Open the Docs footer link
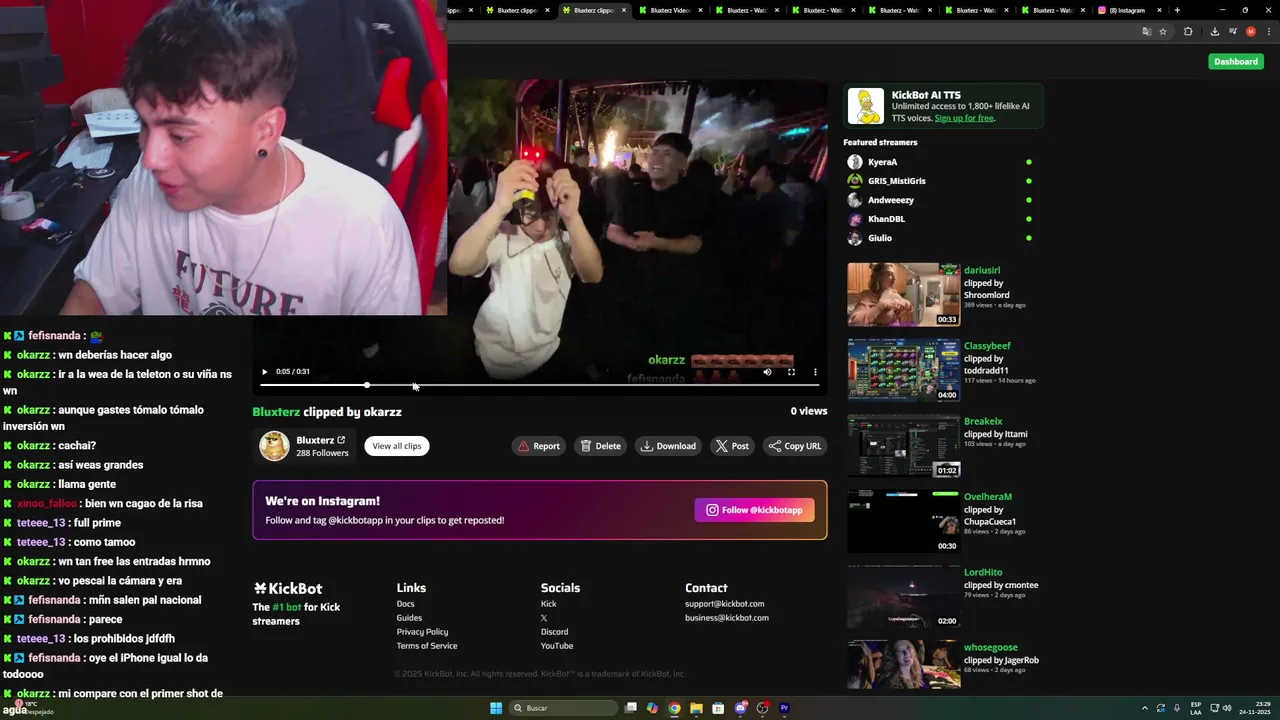 [405, 604]
